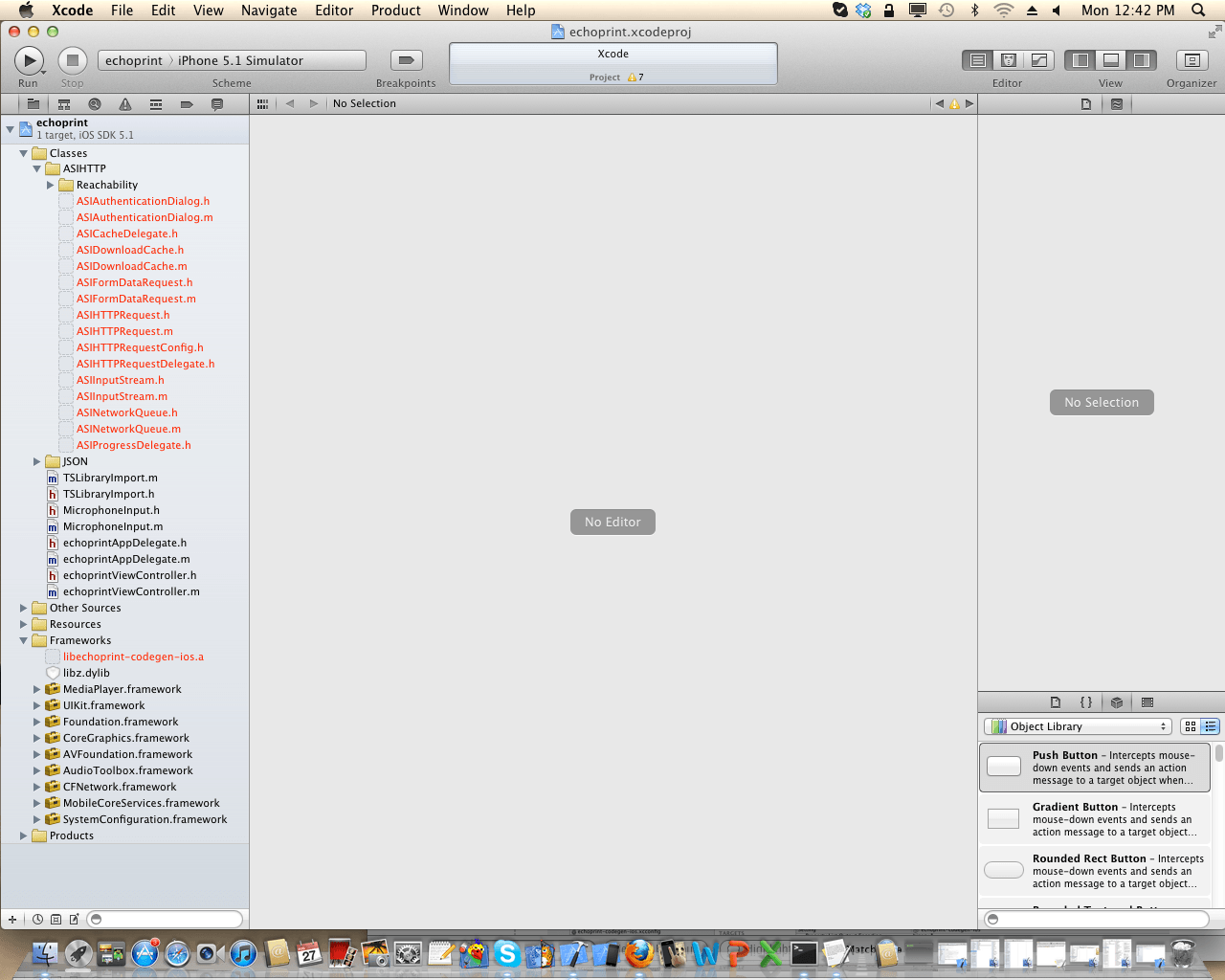Open the Editor menu
Viewport: 1225px width, 980px height.
click(x=334, y=11)
